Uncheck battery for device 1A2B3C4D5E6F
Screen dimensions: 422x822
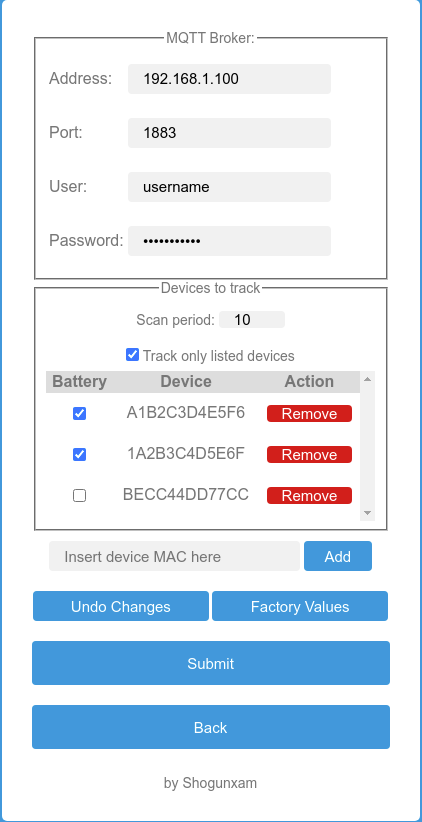[79, 455]
